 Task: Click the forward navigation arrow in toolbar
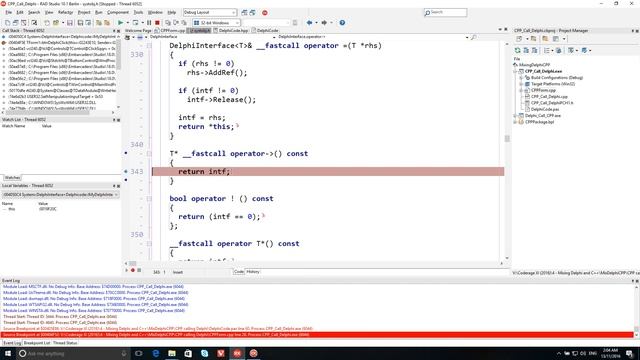tap(324, 23)
